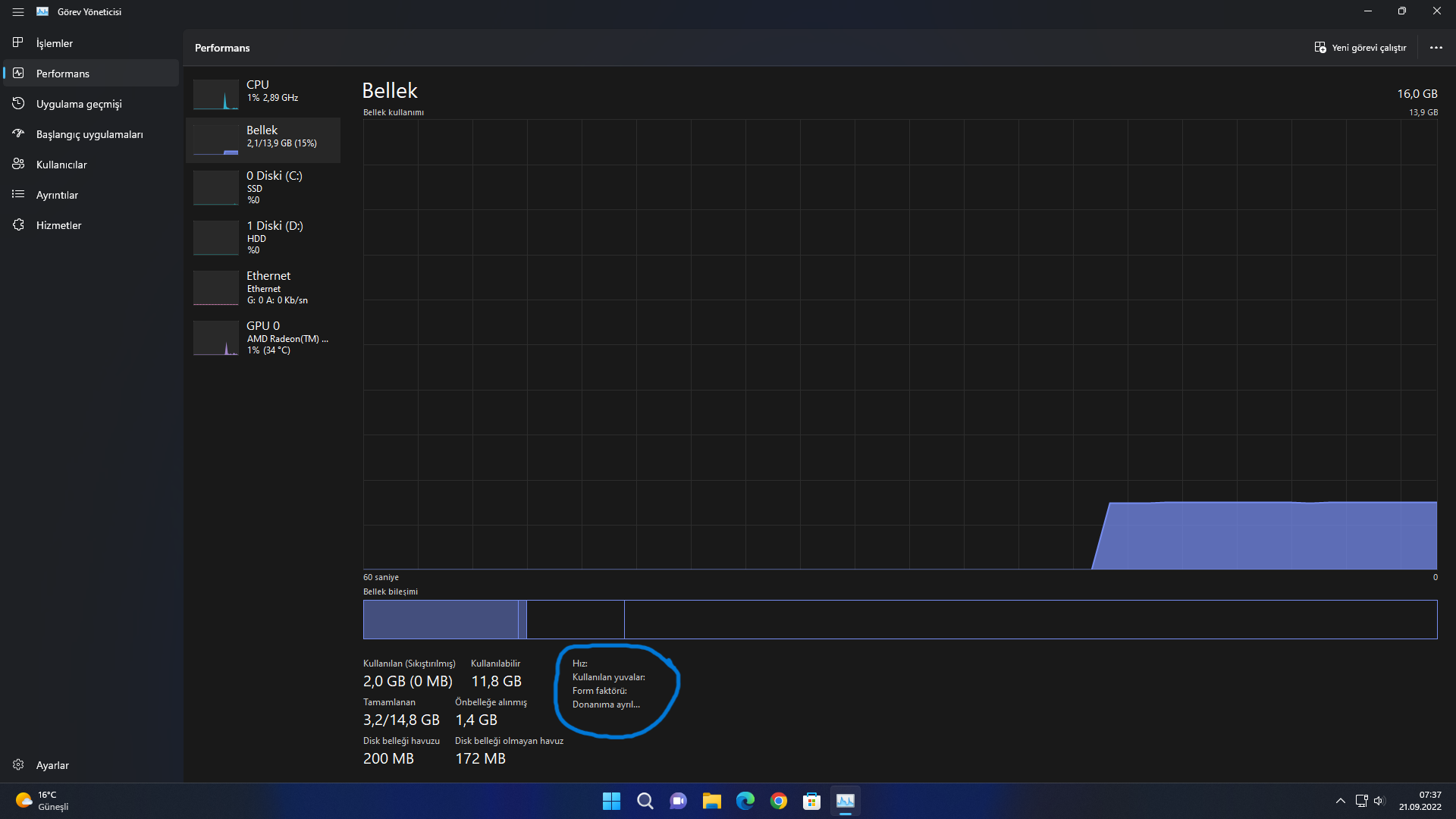Select the CPU performance graph entry
Screen dimensions: 1456x819
[263, 94]
